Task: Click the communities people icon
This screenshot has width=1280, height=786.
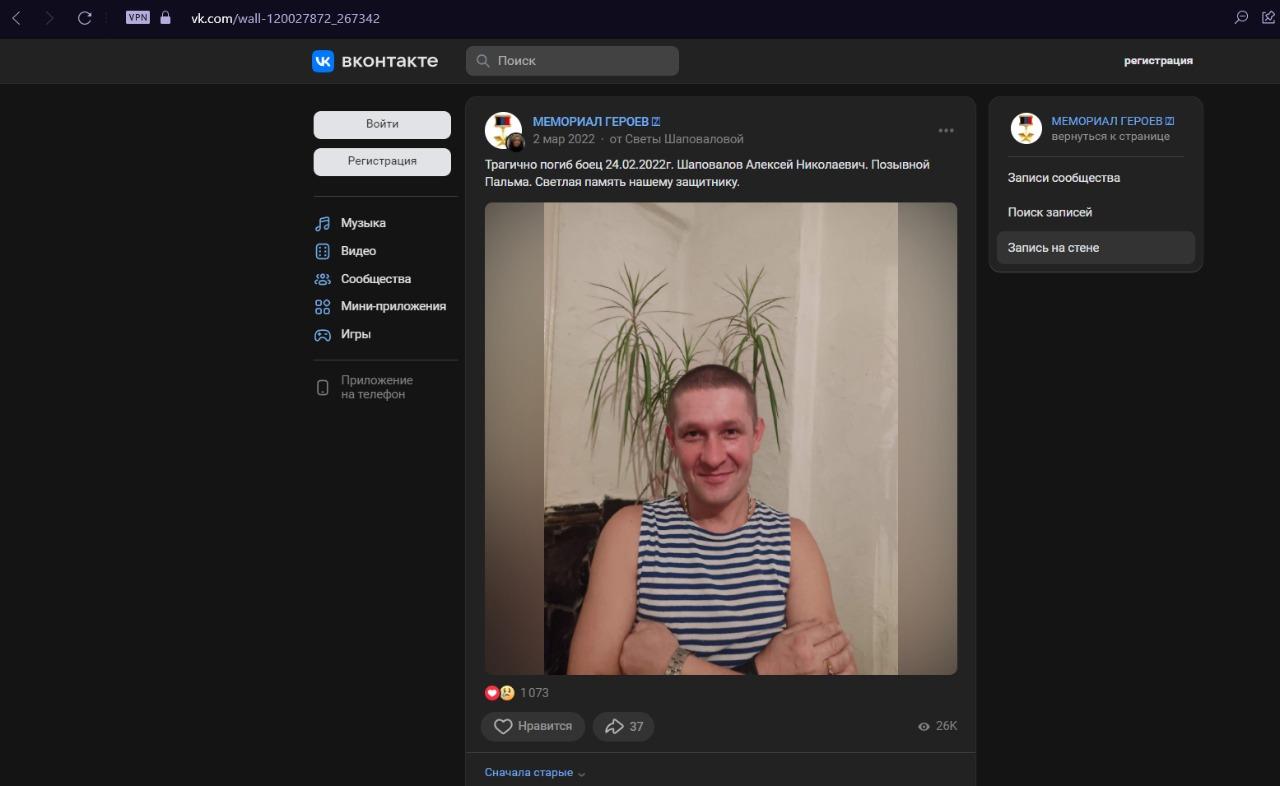Action: click(322, 280)
